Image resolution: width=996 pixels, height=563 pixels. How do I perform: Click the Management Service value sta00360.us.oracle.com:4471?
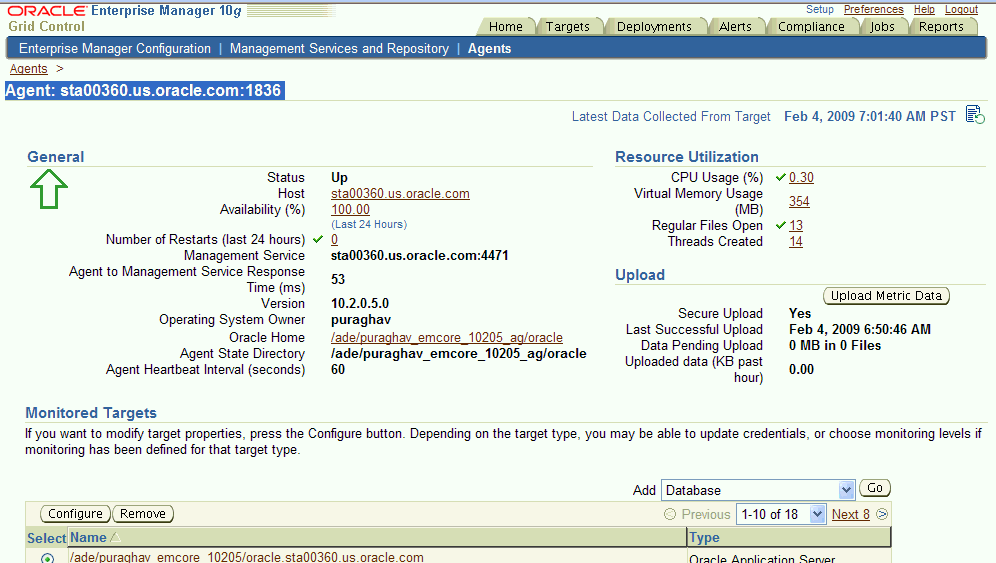pyautogui.click(x=419, y=255)
